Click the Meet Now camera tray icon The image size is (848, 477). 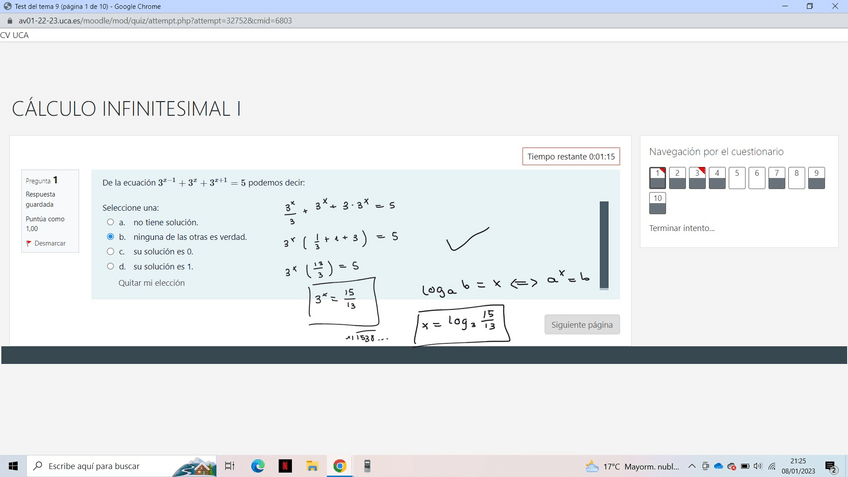[x=705, y=466]
